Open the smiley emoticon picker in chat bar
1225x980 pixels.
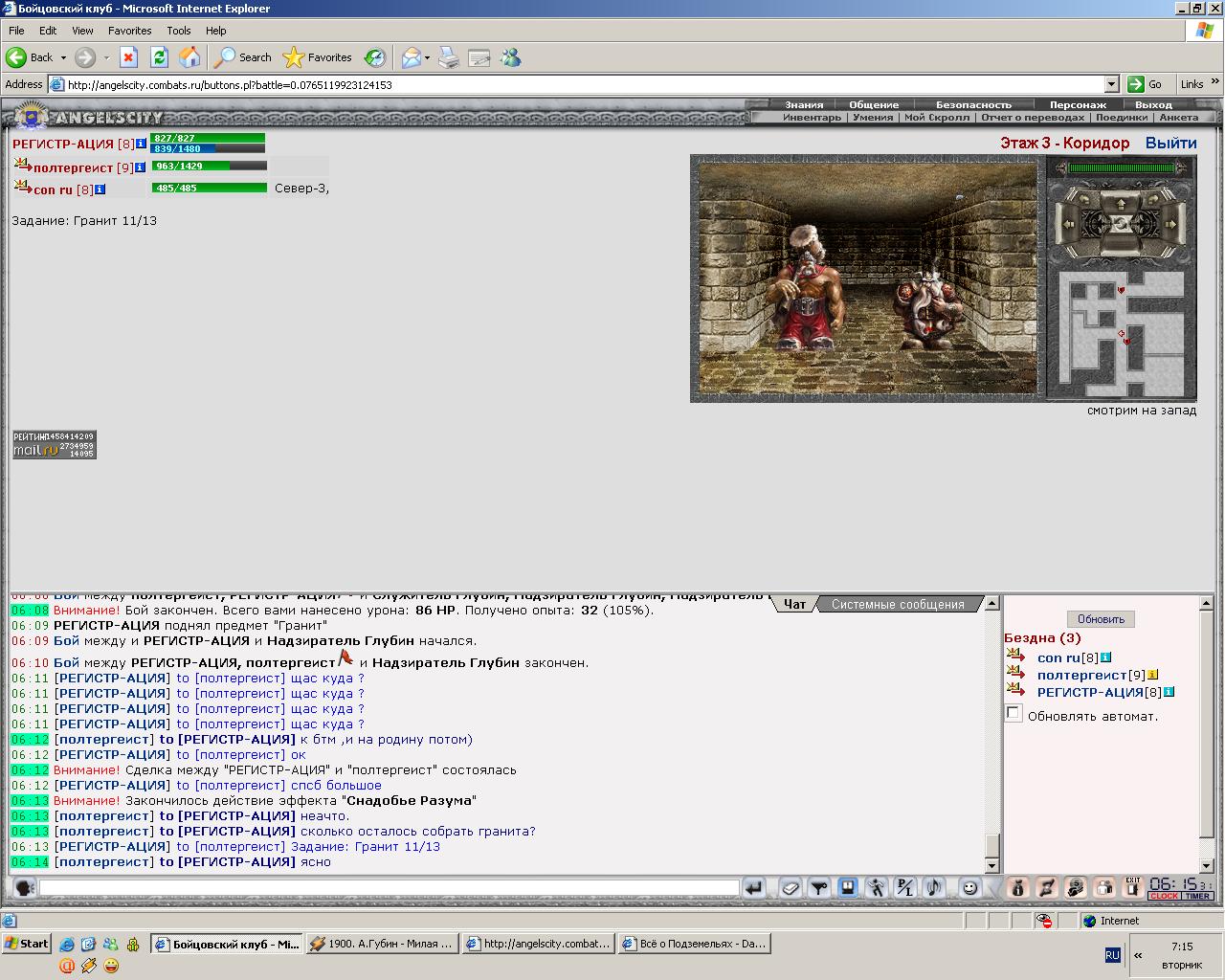point(970,888)
